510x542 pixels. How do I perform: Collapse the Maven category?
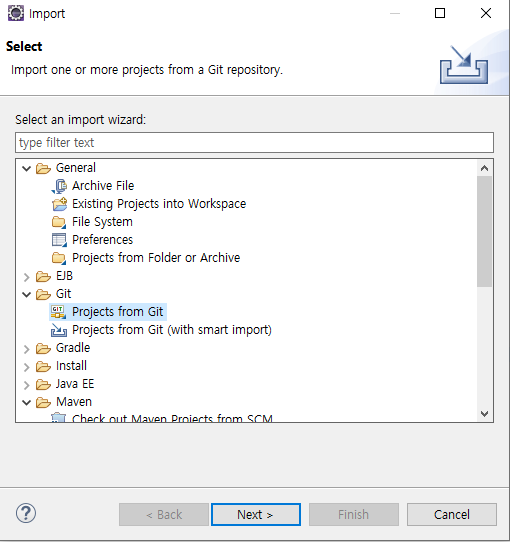pyautogui.click(x=27, y=403)
